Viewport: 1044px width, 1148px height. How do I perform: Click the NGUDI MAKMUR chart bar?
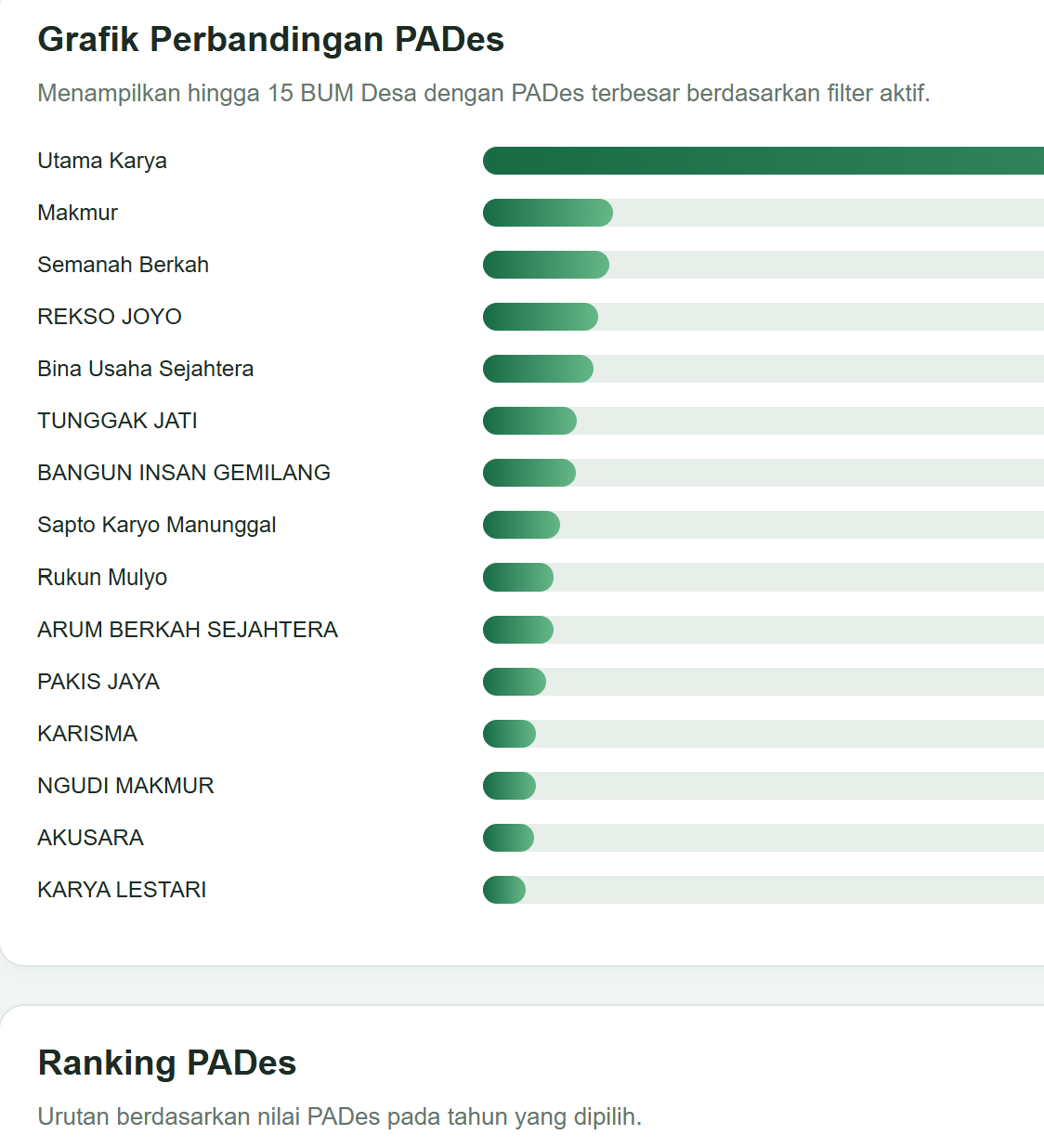click(509, 786)
